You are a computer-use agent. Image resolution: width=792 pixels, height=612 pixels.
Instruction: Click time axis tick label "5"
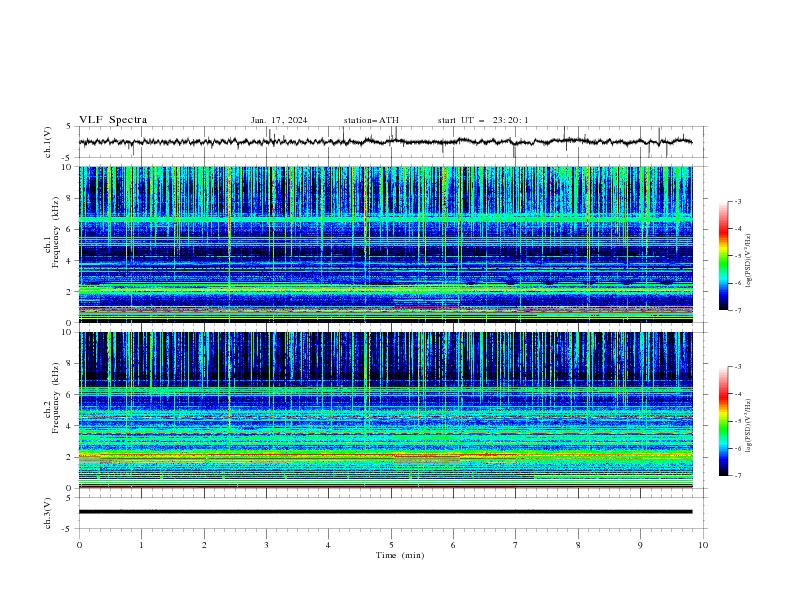click(x=391, y=545)
